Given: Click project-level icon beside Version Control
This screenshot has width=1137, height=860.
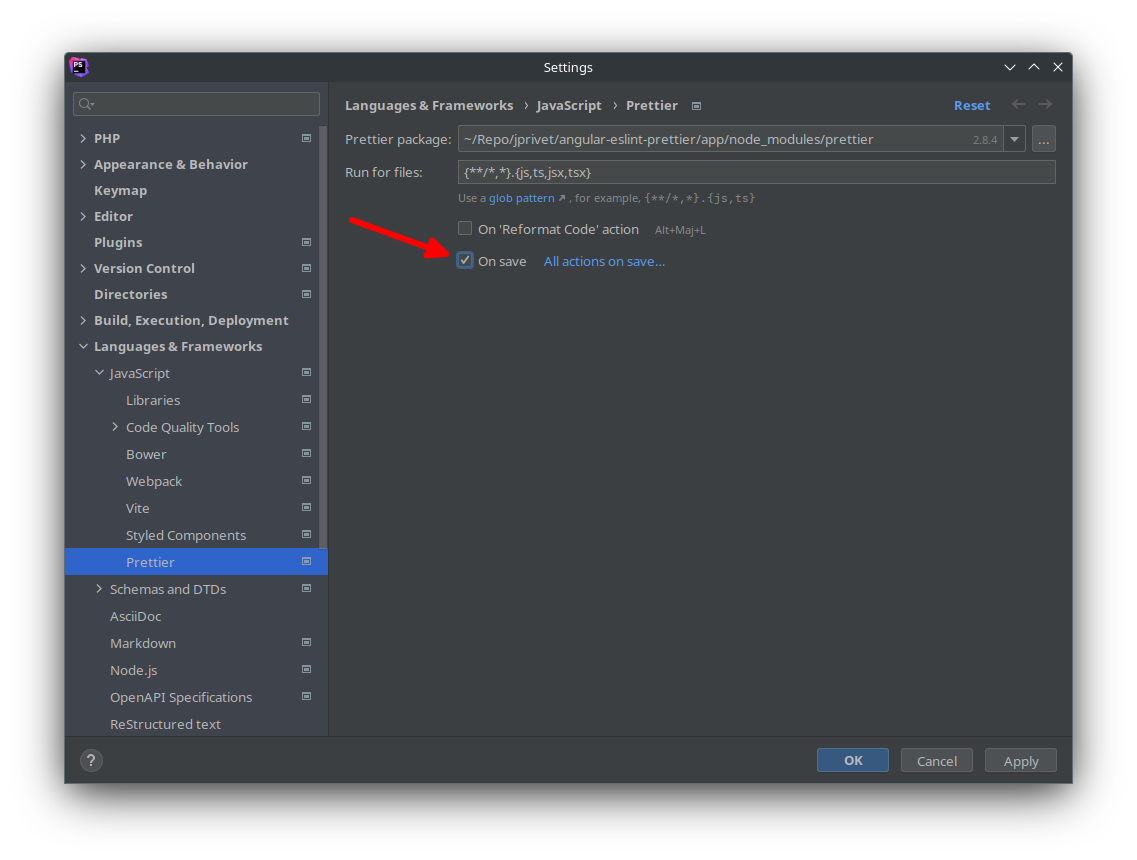Looking at the screenshot, I should pyautogui.click(x=307, y=268).
